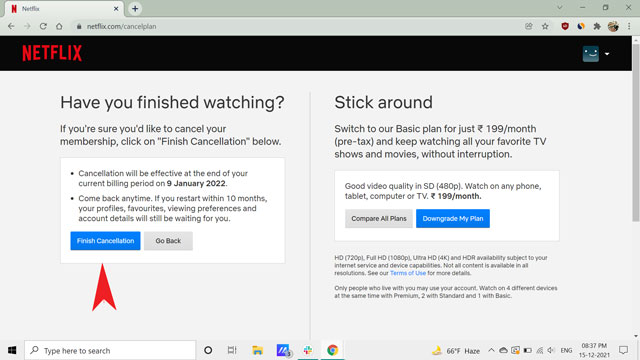640x360 pixels.
Task: Go back using browser back arrow
Action: (11, 26)
